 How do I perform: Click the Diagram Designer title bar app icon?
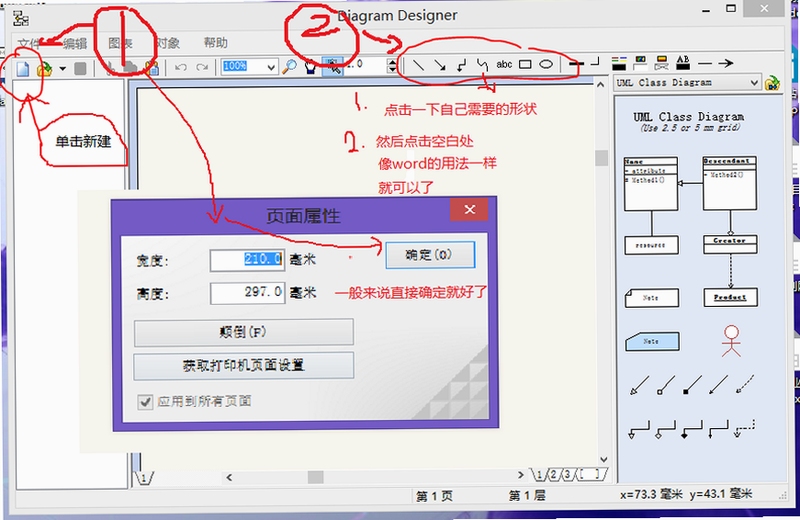click(21, 19)
